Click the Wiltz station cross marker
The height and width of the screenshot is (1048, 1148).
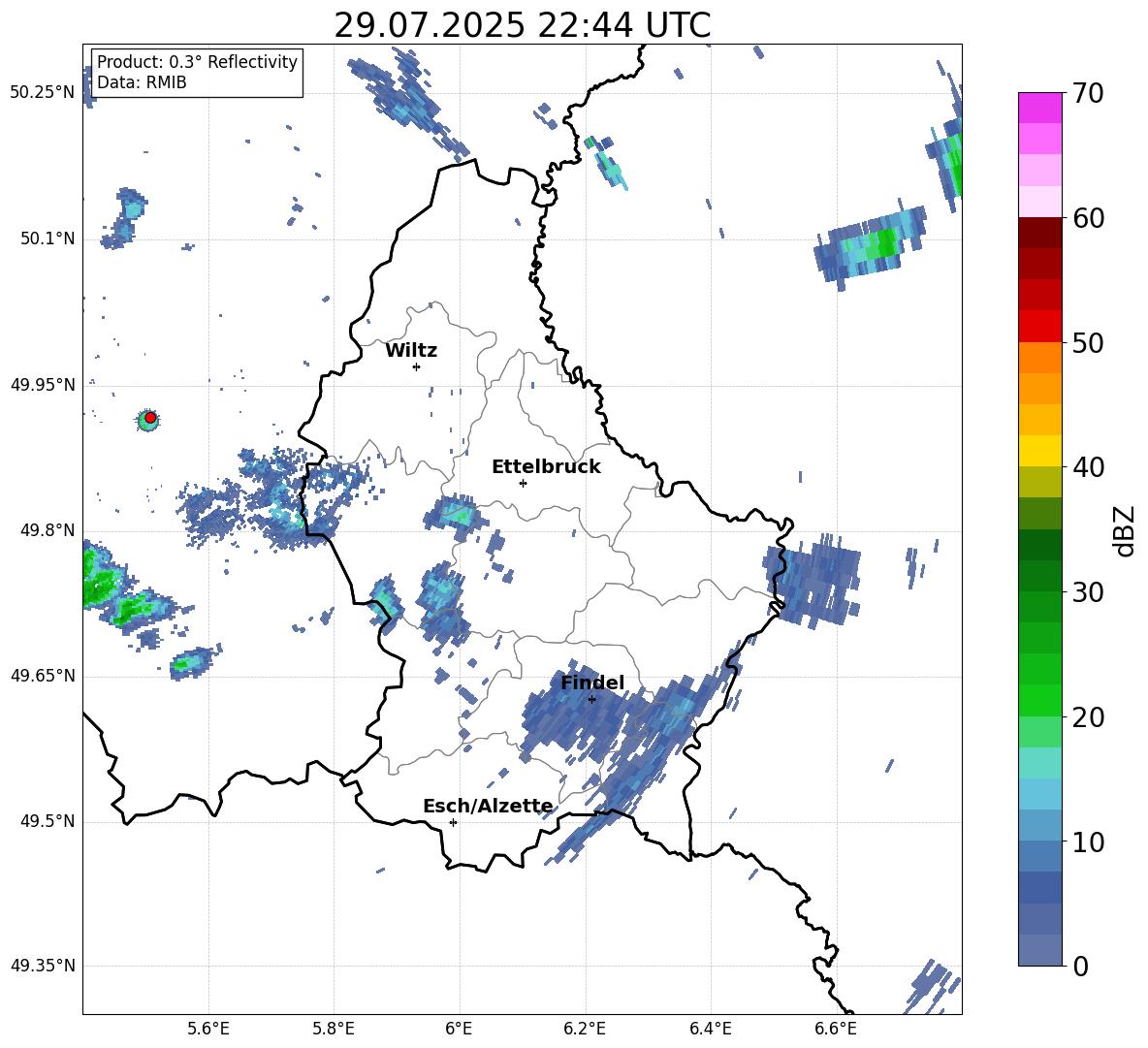[416, 366]
